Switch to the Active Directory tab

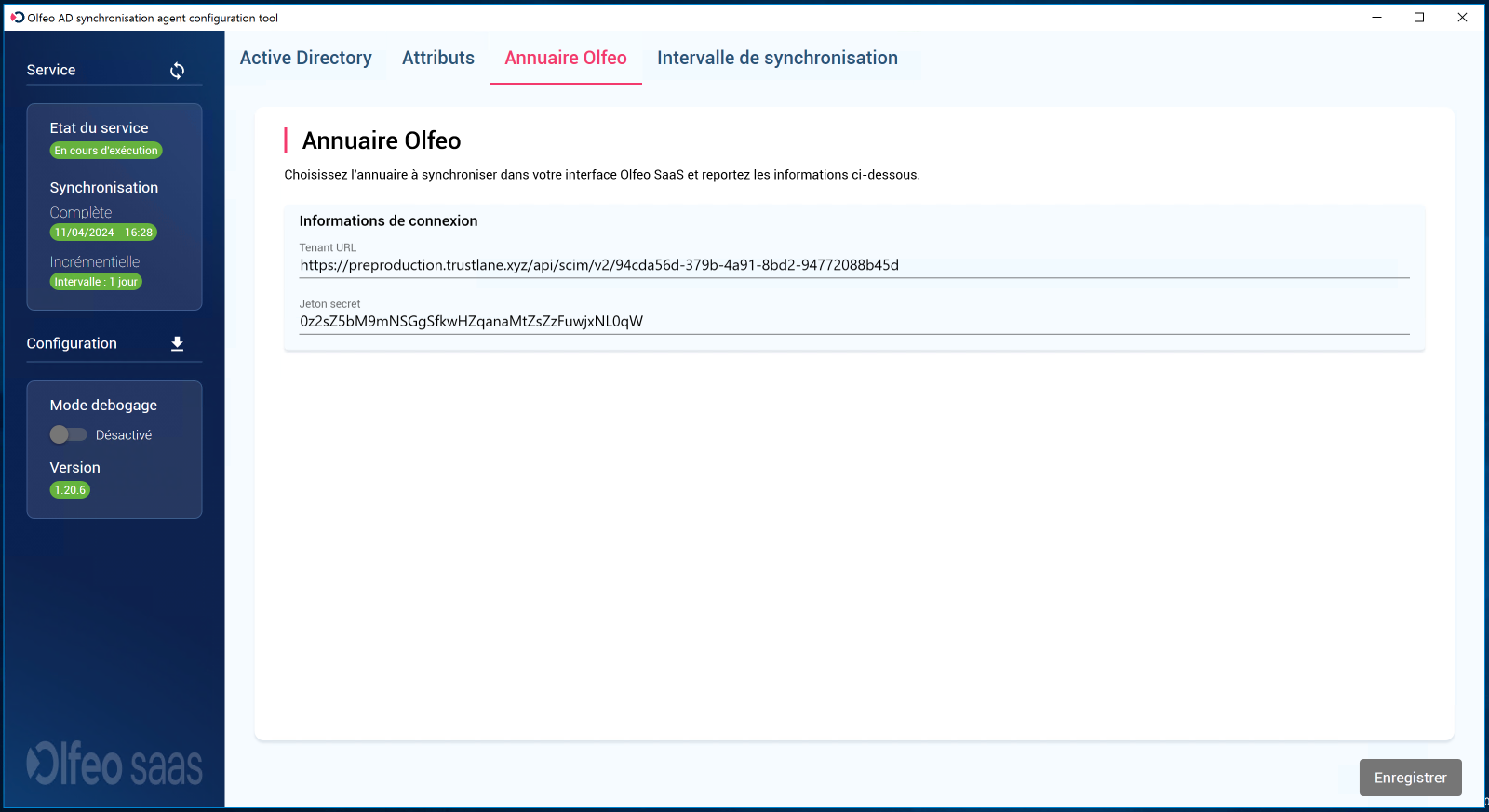coord(305,58)
